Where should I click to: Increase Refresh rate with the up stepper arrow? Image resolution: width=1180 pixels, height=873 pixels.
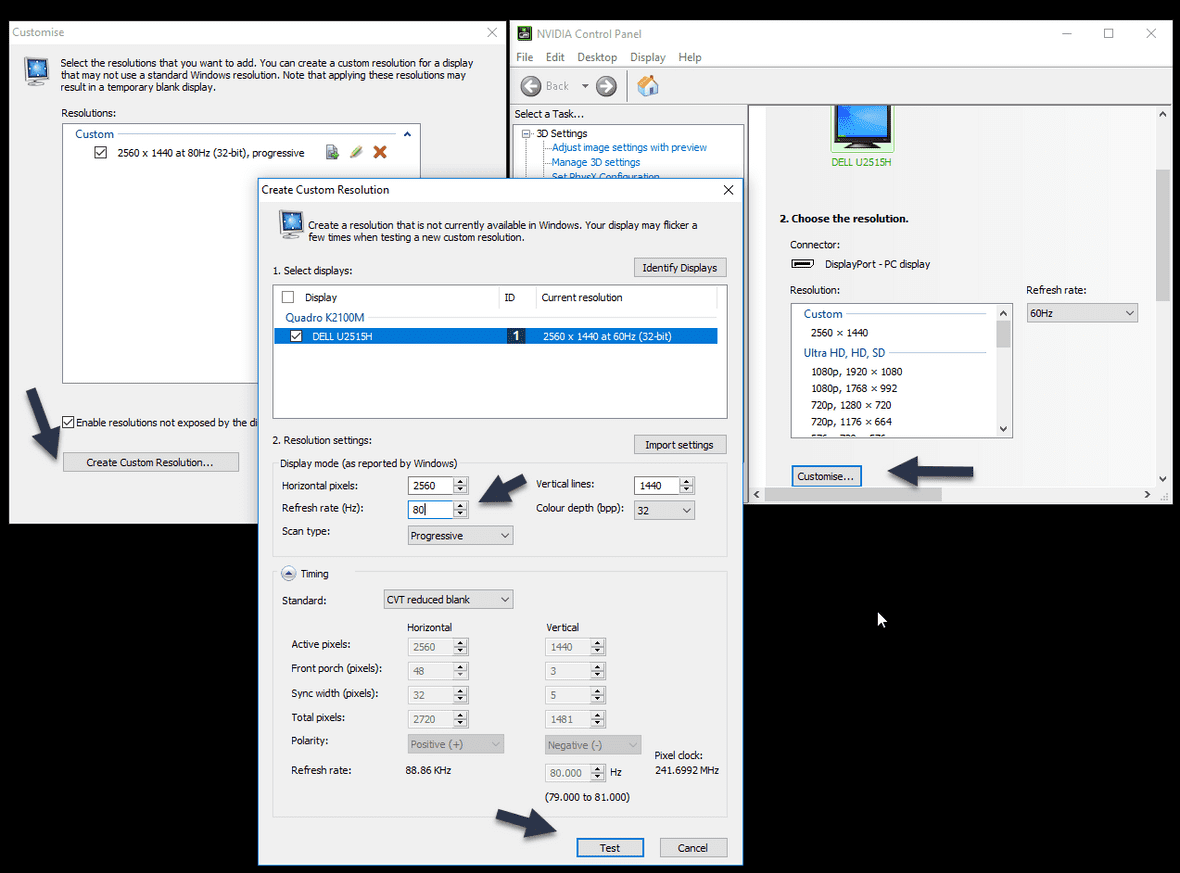pyautogui.click(x=459, y=505)
